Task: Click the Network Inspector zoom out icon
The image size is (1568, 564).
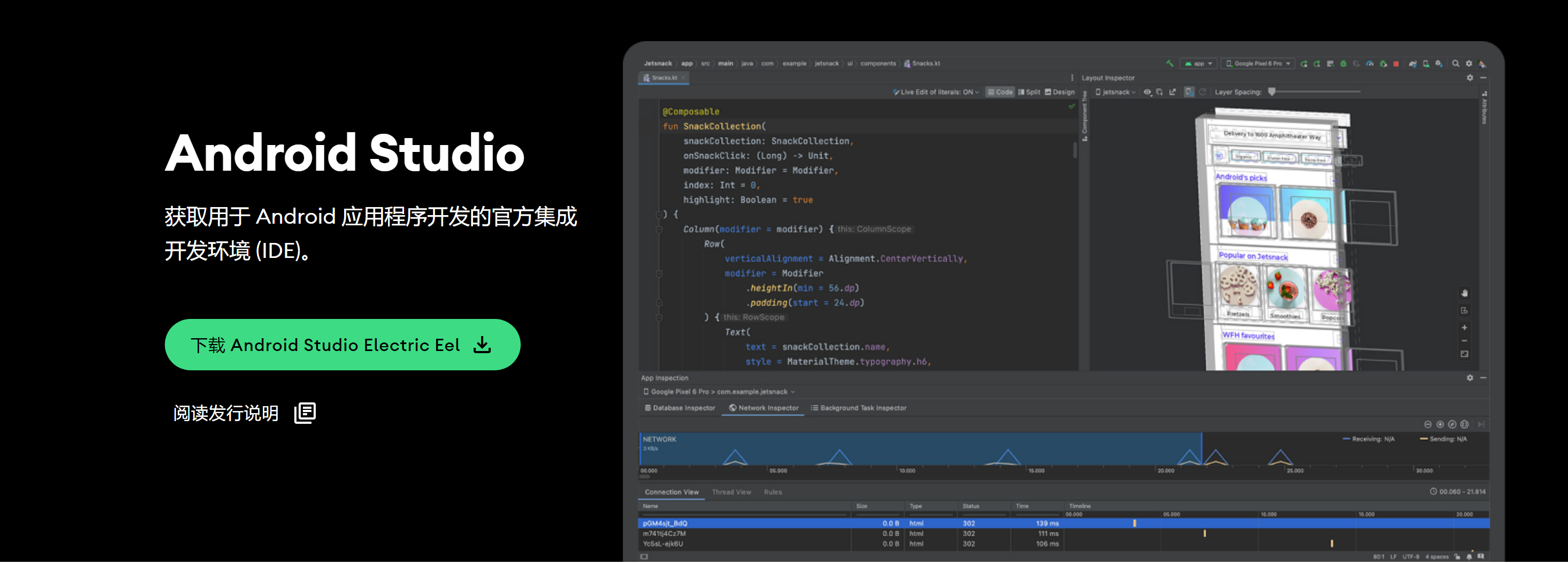Action: click(1428, 425)
